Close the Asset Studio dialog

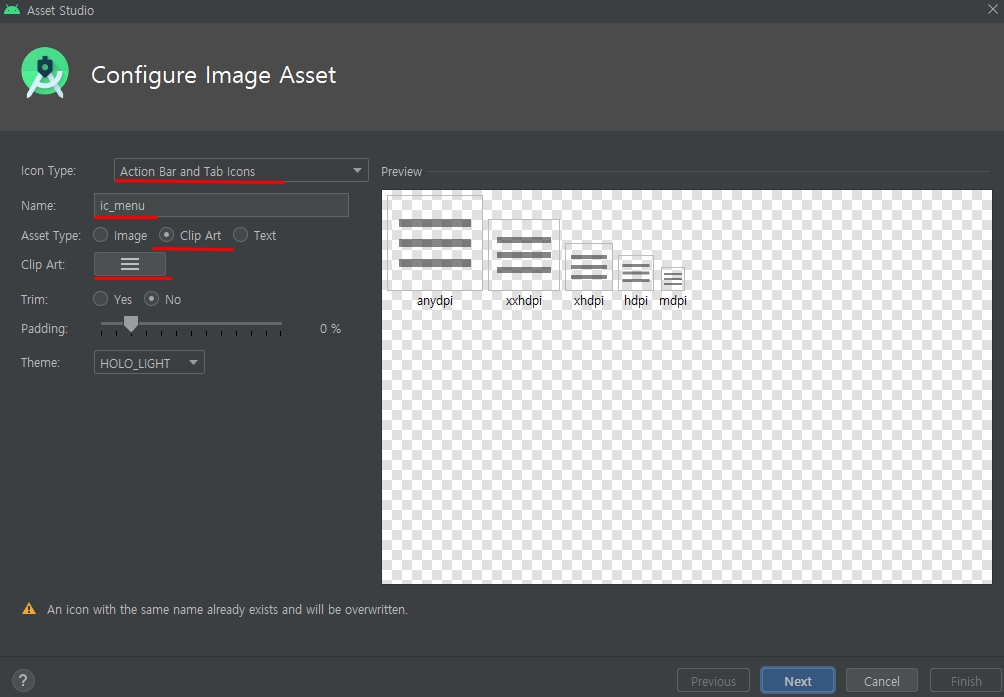point(992,9)
